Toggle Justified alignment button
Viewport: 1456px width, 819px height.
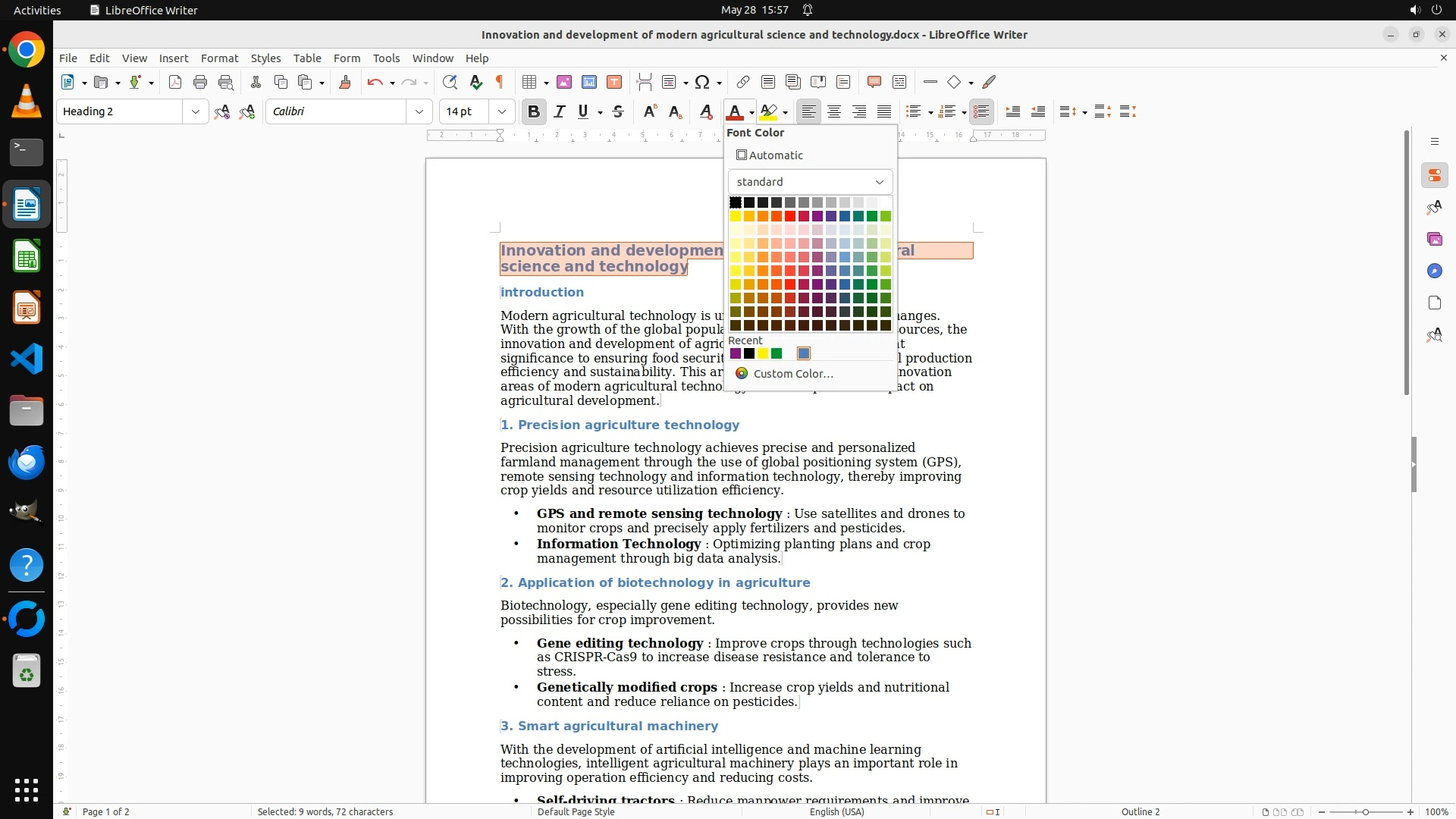coord(884,111)
